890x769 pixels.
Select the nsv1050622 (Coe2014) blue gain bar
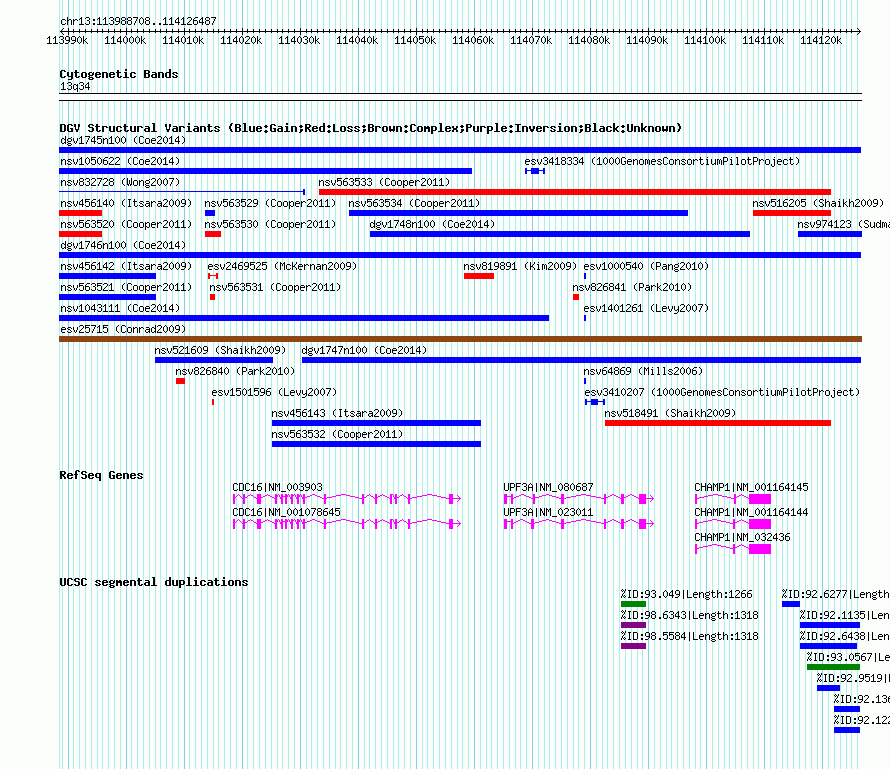[266, 171]
